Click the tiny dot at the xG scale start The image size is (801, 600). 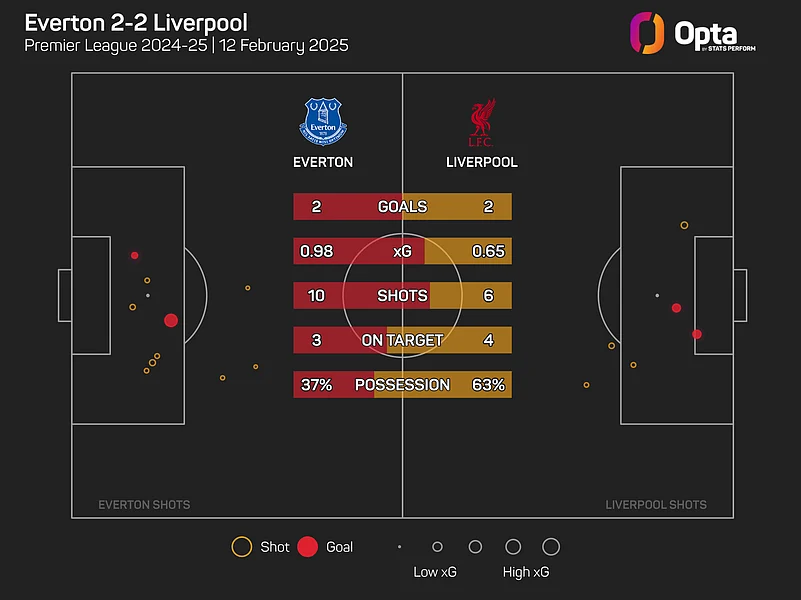[399, 547]
